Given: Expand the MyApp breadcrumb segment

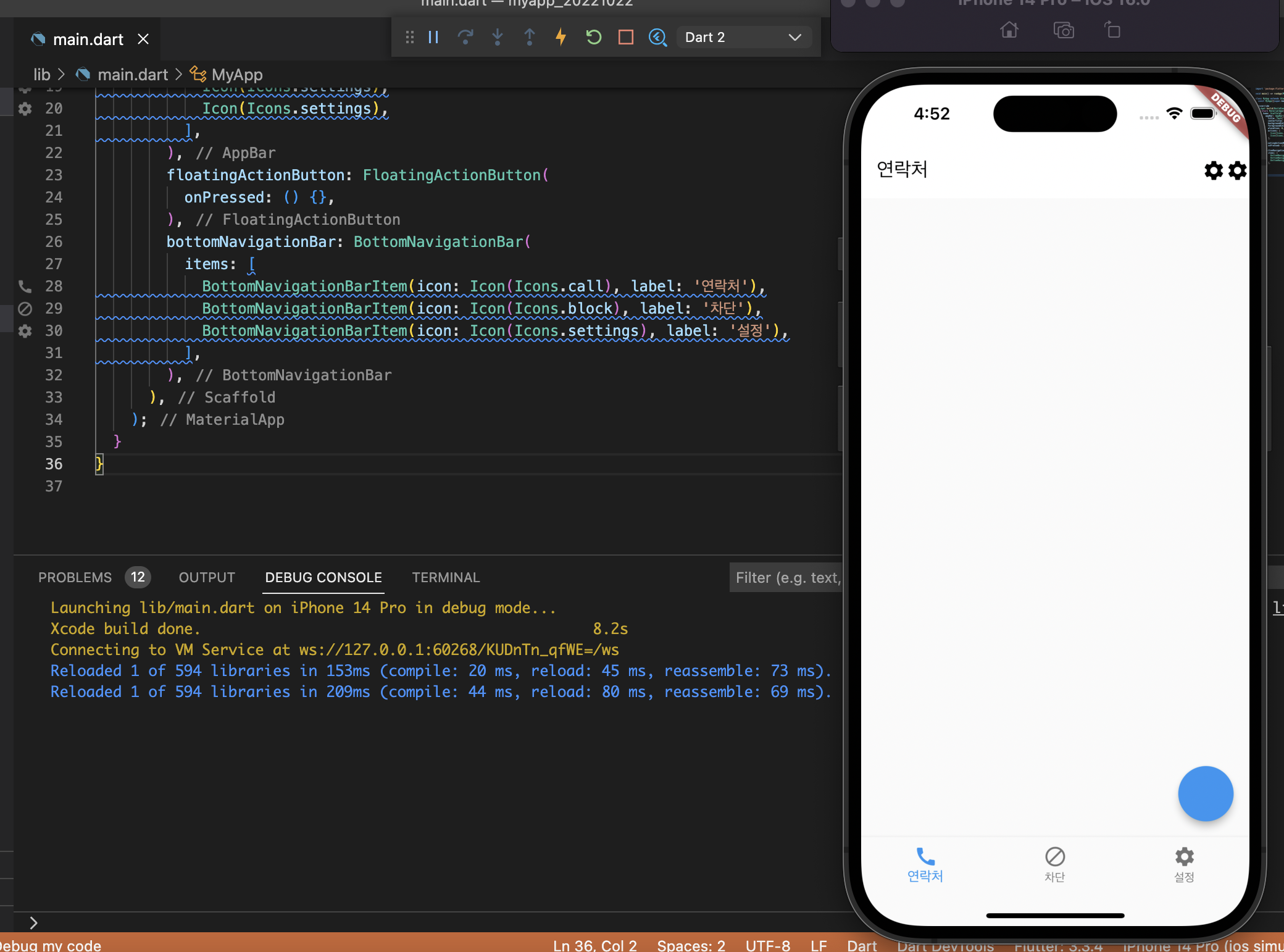Looking at the screenshot, I should click(236, 75).
